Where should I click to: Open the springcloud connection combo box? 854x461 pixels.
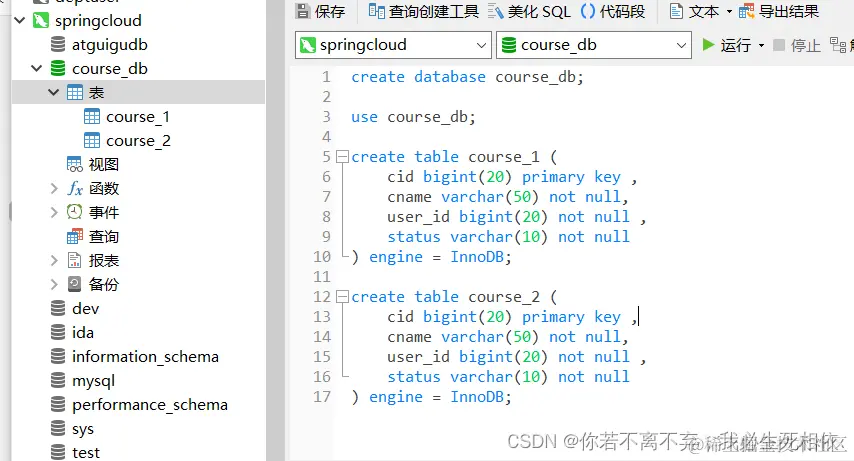pos(393,45)
